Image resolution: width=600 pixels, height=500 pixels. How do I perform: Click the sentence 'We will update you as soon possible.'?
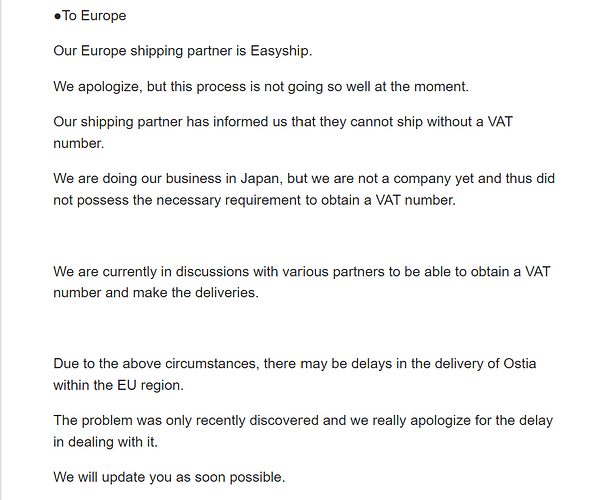pyautogui.click(x=170, y=477)
